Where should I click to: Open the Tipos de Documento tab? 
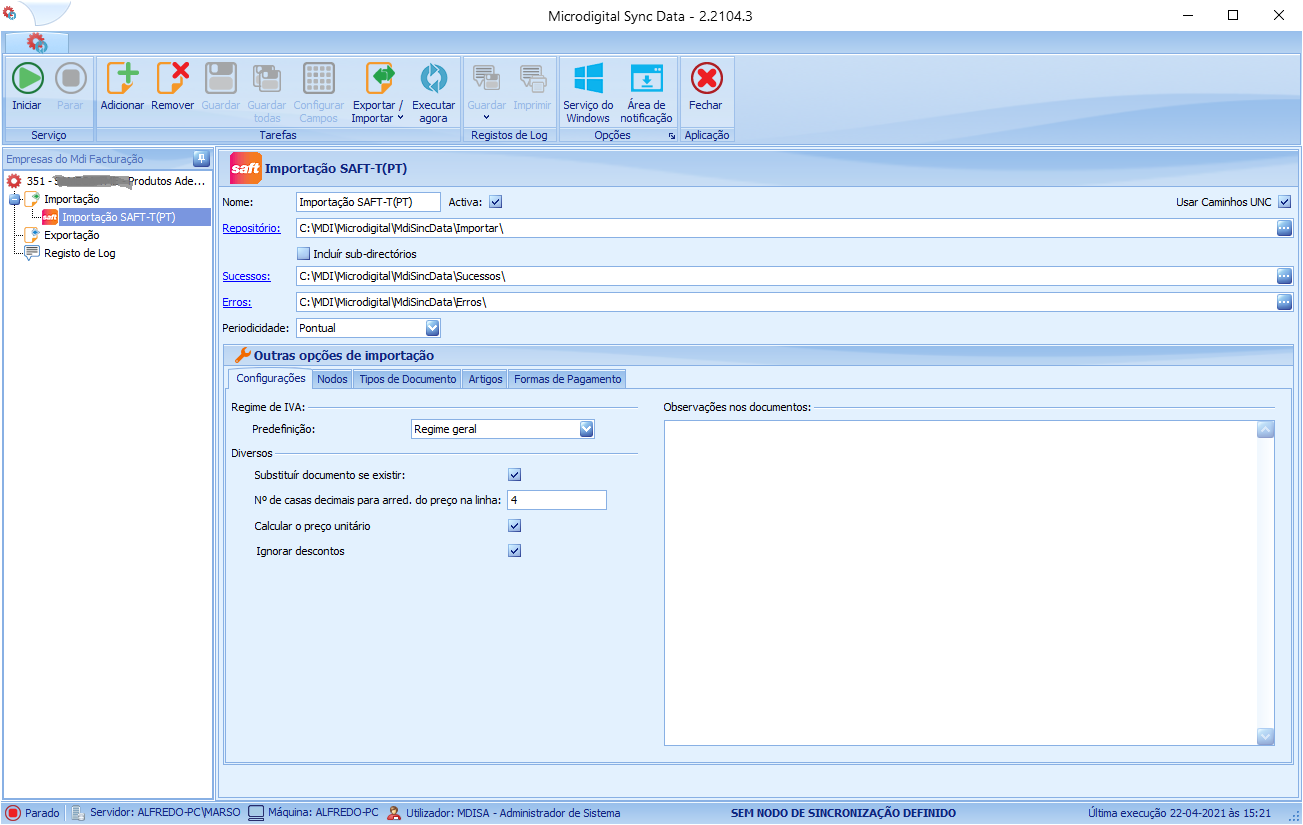pyautogui.click(x=408, y=379)
